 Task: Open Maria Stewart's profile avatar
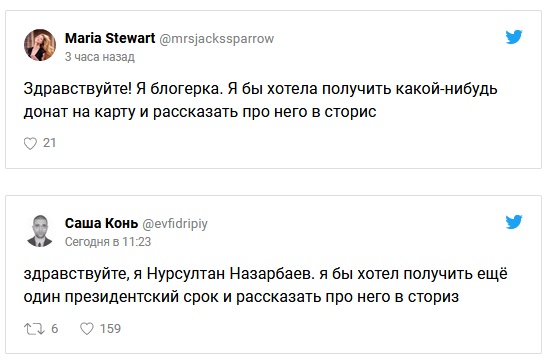40,45
